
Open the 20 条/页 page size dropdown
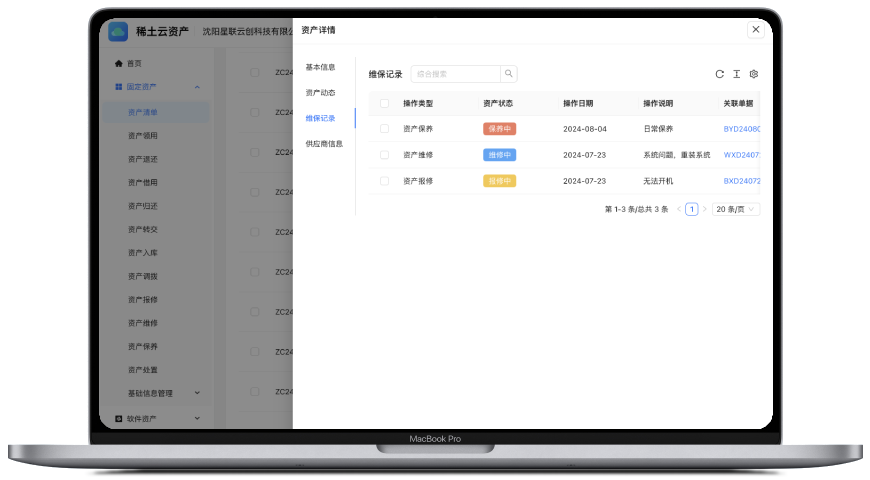(736, 209)
